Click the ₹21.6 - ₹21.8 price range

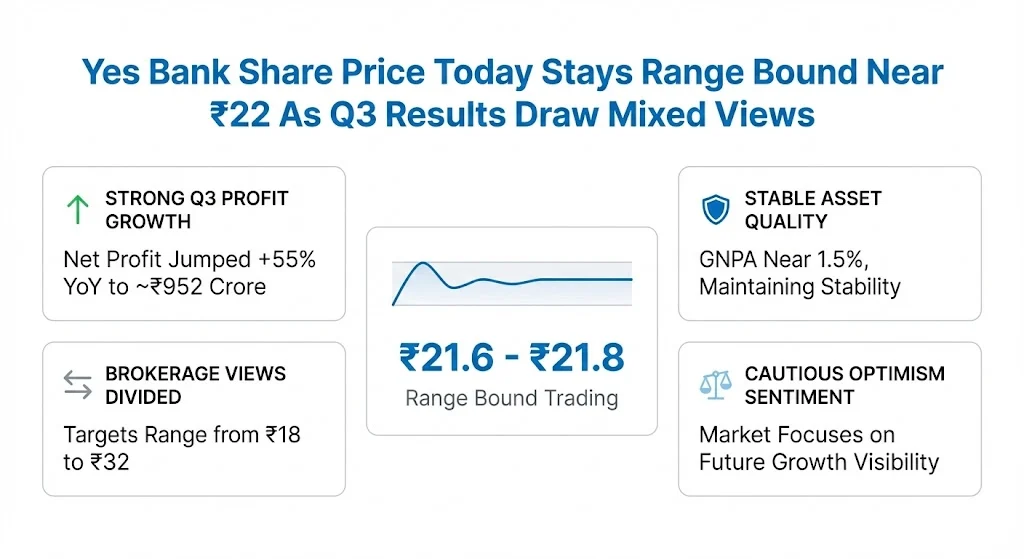click(512, 357)
